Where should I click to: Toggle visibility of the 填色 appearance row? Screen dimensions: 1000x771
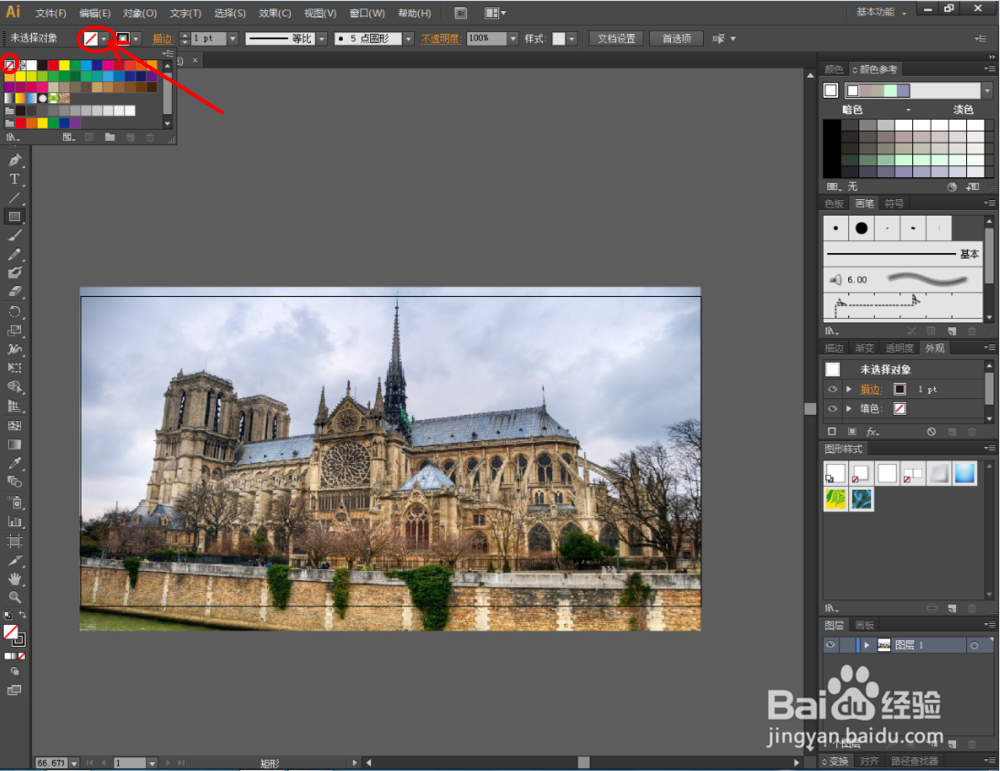click(832, 408)
